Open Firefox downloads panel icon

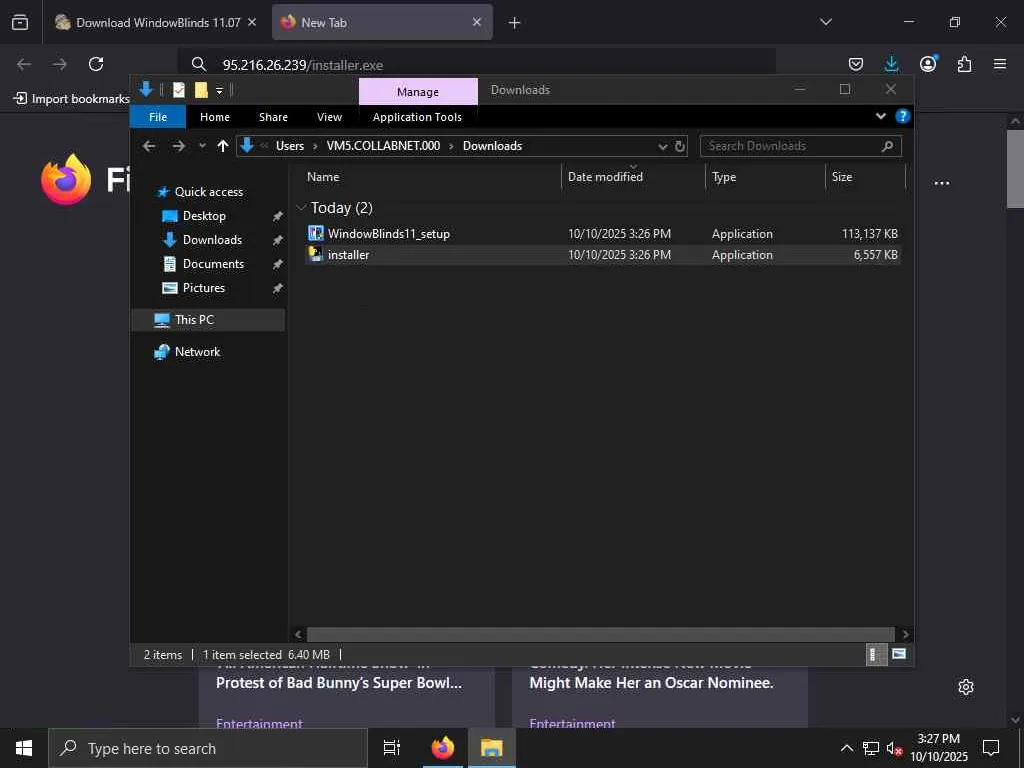pos(891,64)
